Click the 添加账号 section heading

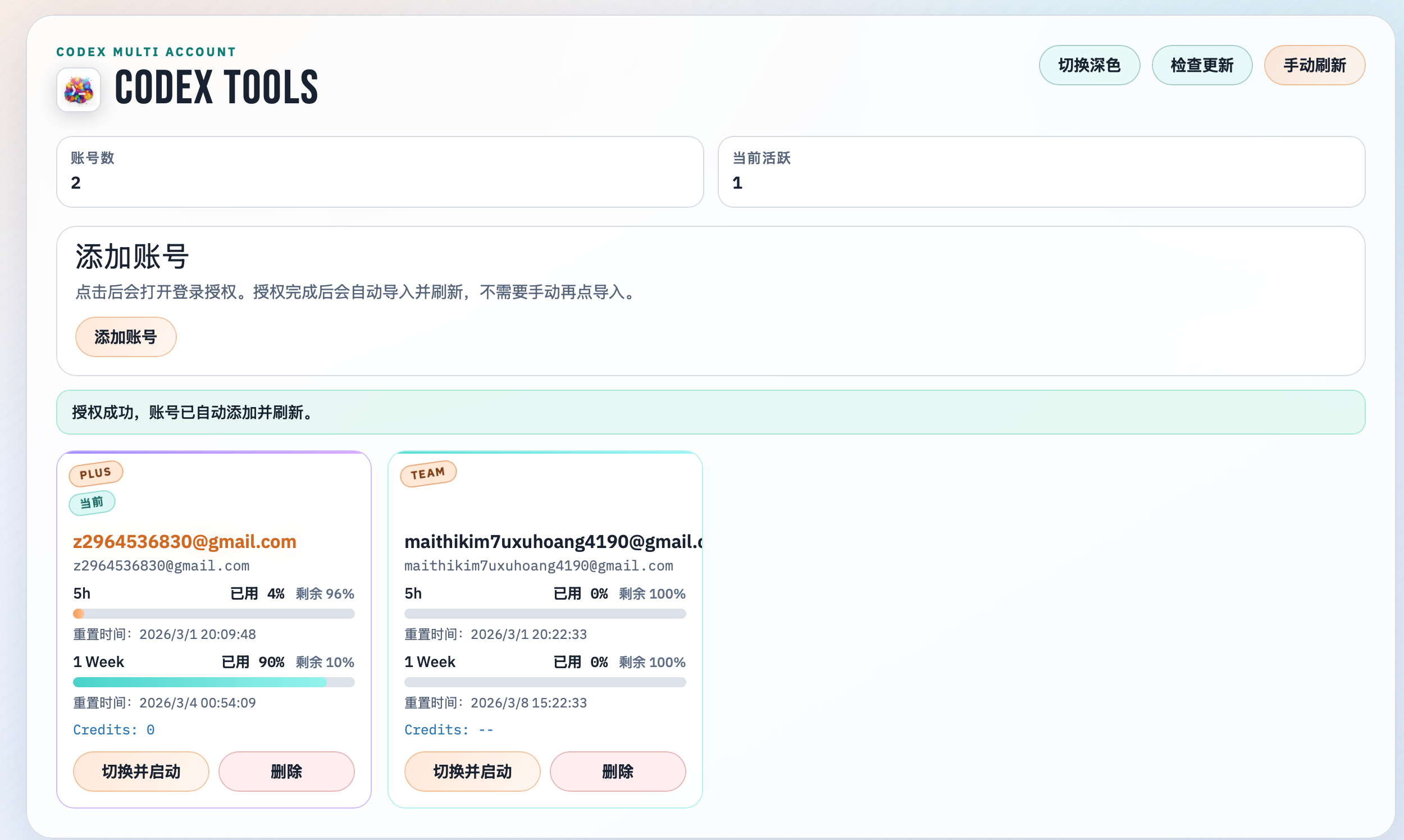(x=132, y=257)
